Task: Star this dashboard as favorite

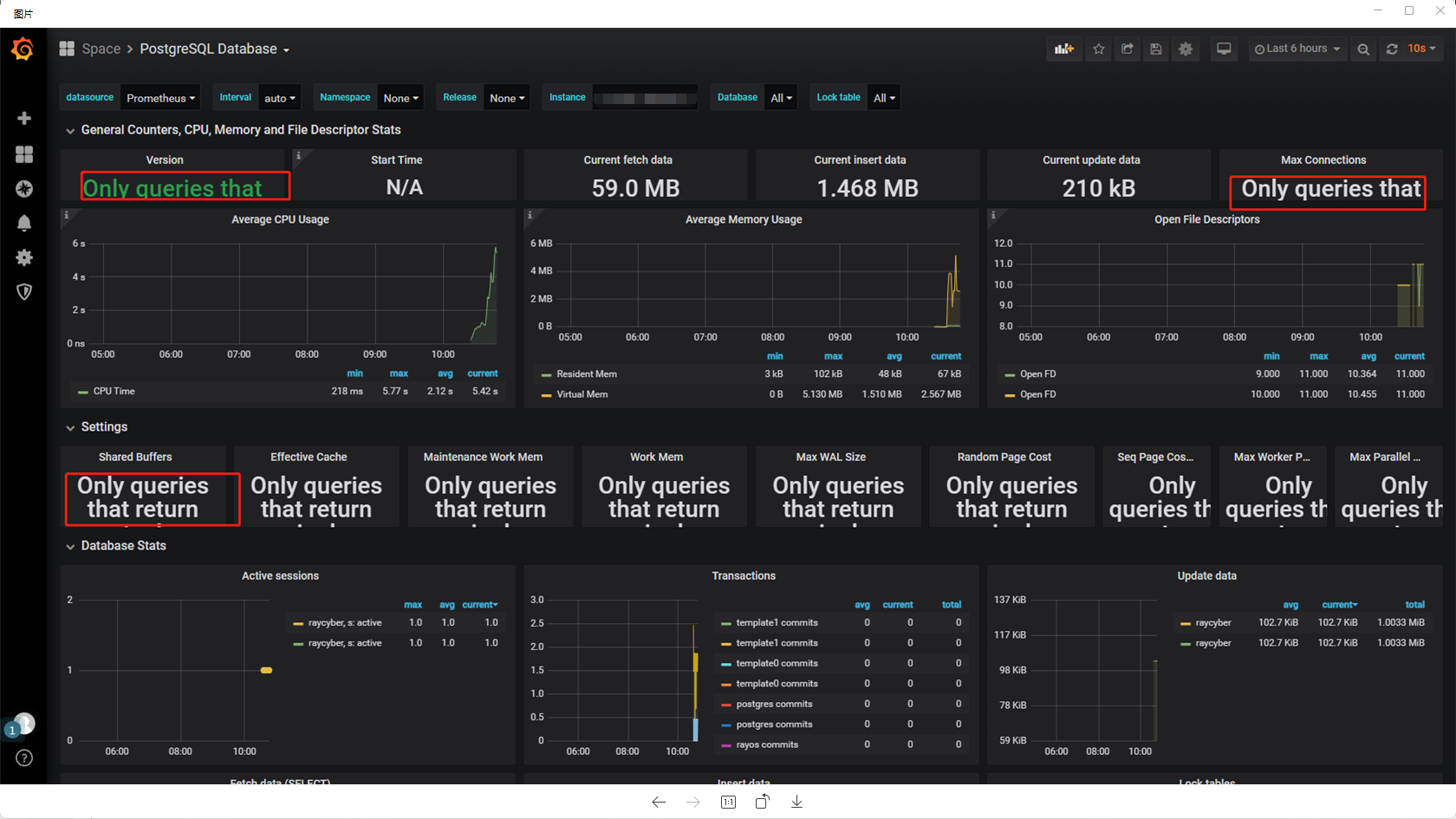Action: 1099,49
